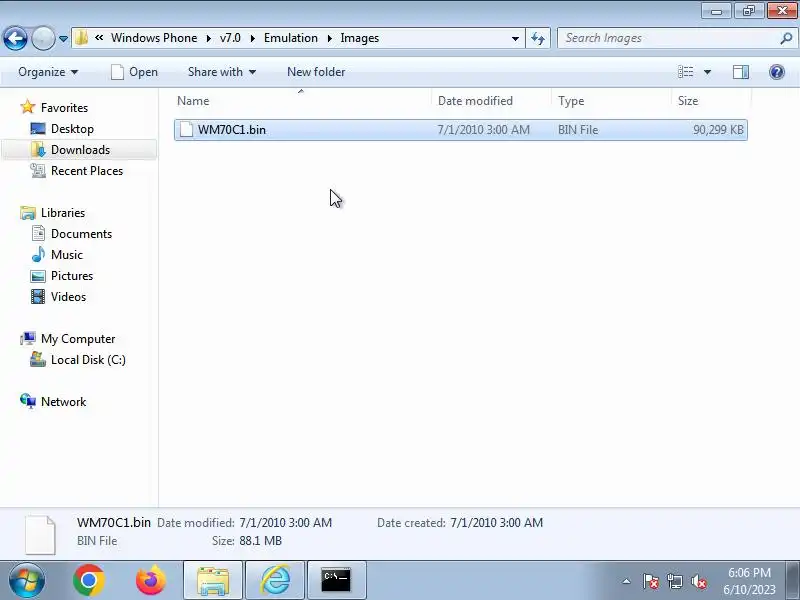Close the Explorer window
The image size is (800, 600).
782,10
